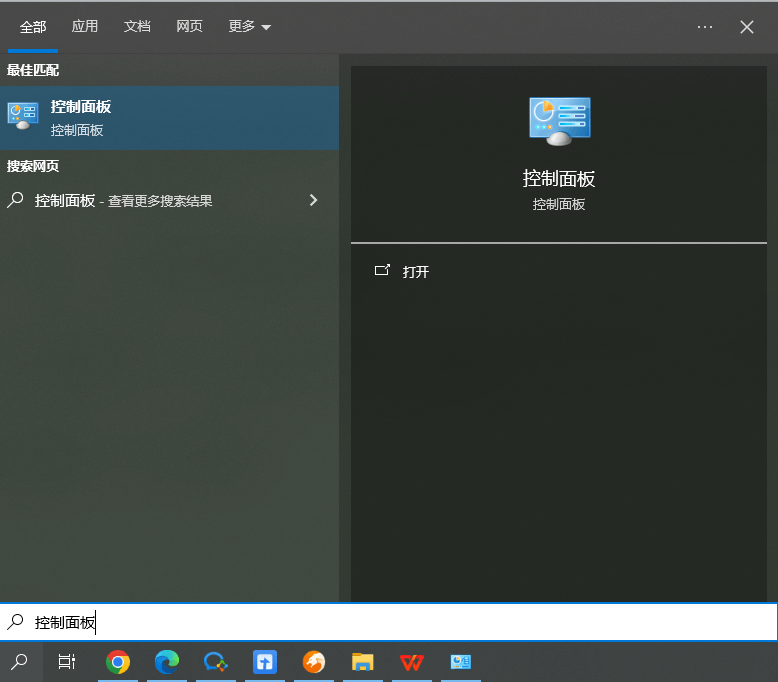Expand web results arrow for 控制面板
This screenshot has width=778, height=682.
[x=313, y=200]
